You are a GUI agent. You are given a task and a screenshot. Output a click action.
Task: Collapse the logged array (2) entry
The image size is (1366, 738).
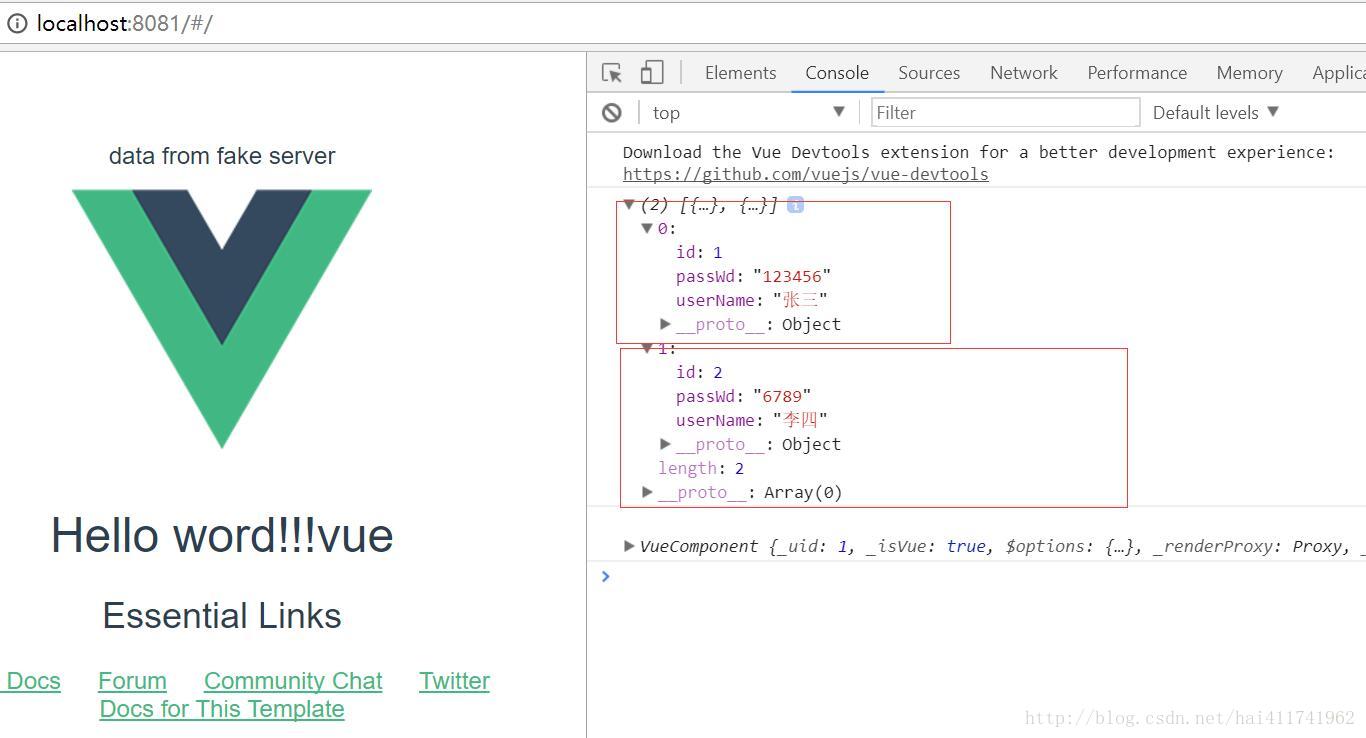[629, 205]
